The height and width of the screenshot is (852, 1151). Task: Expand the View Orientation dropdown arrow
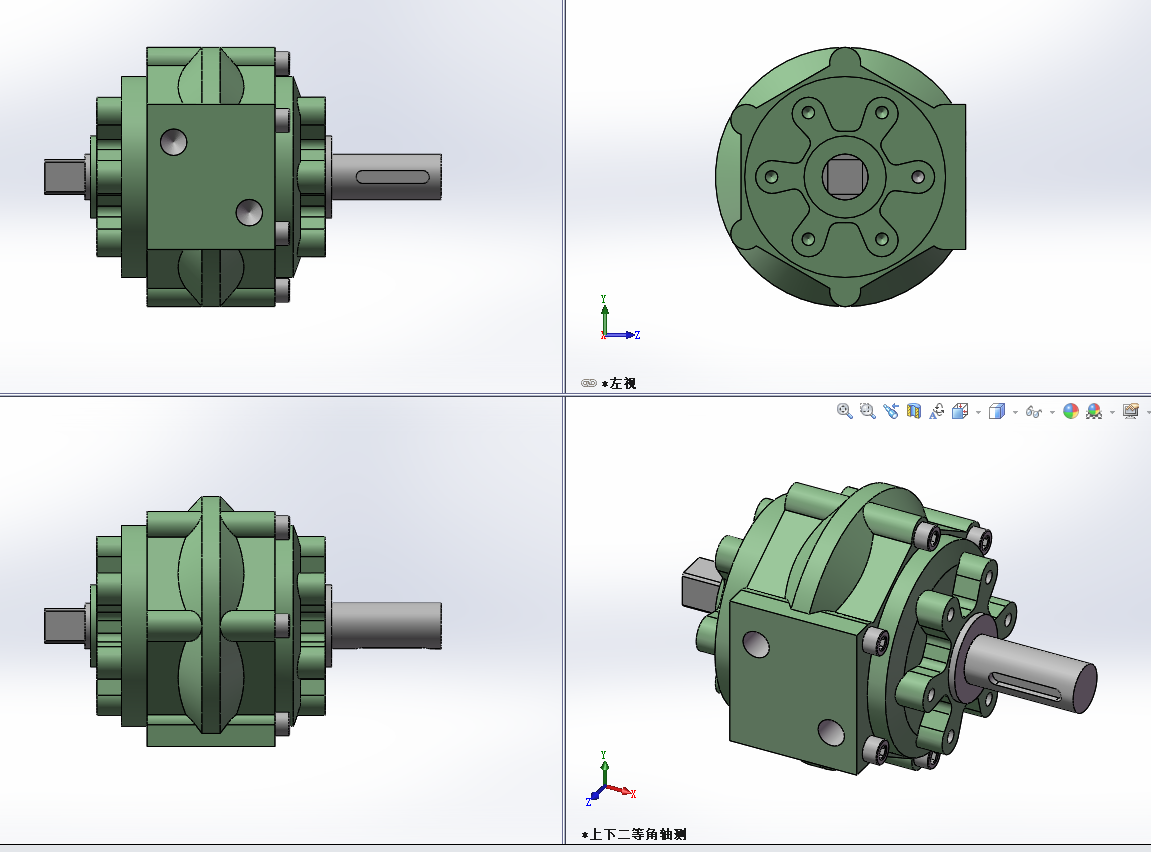pyautogui.click(x=978, y=412)
